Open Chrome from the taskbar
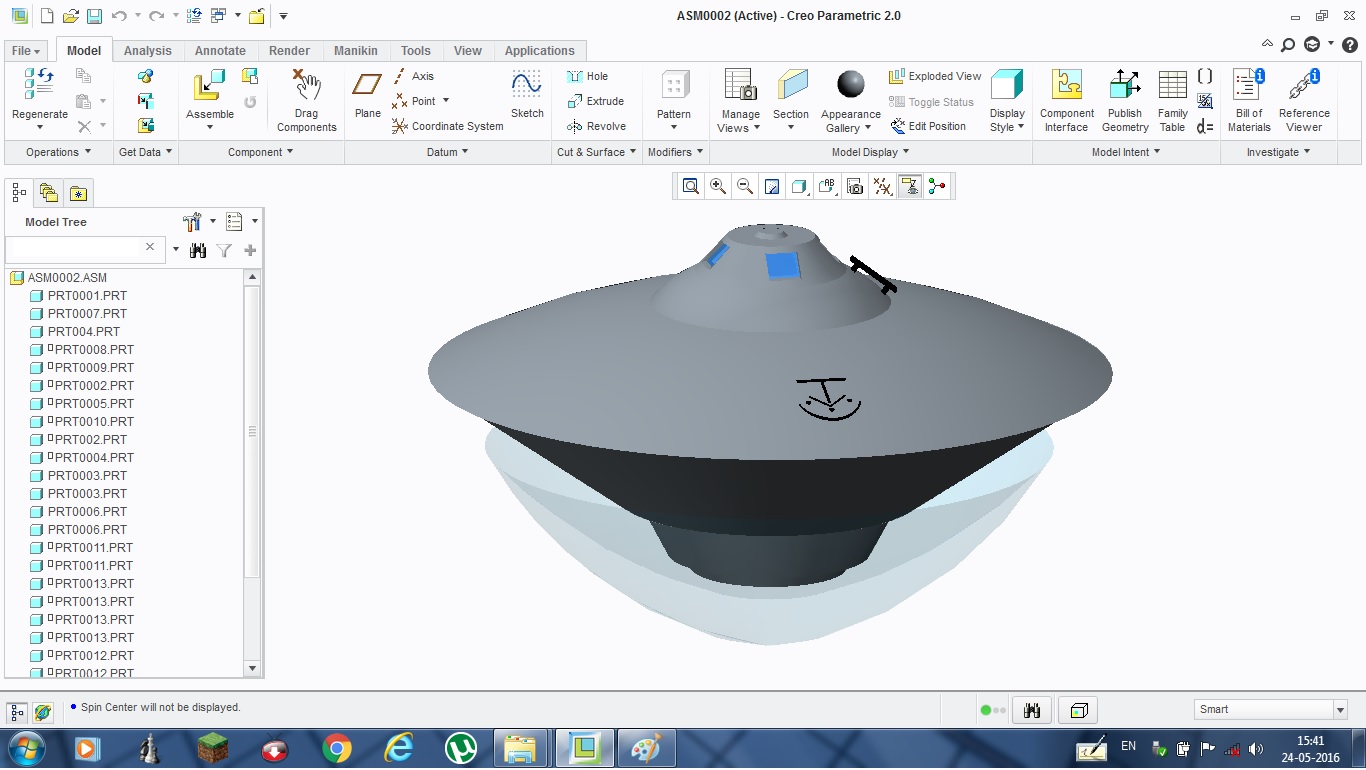The height and width of the screenshot is (770, 1366). click(337, 748)
